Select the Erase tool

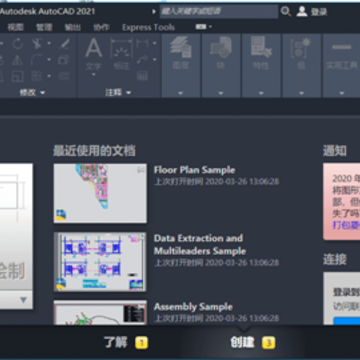click(x=64, y=44)
